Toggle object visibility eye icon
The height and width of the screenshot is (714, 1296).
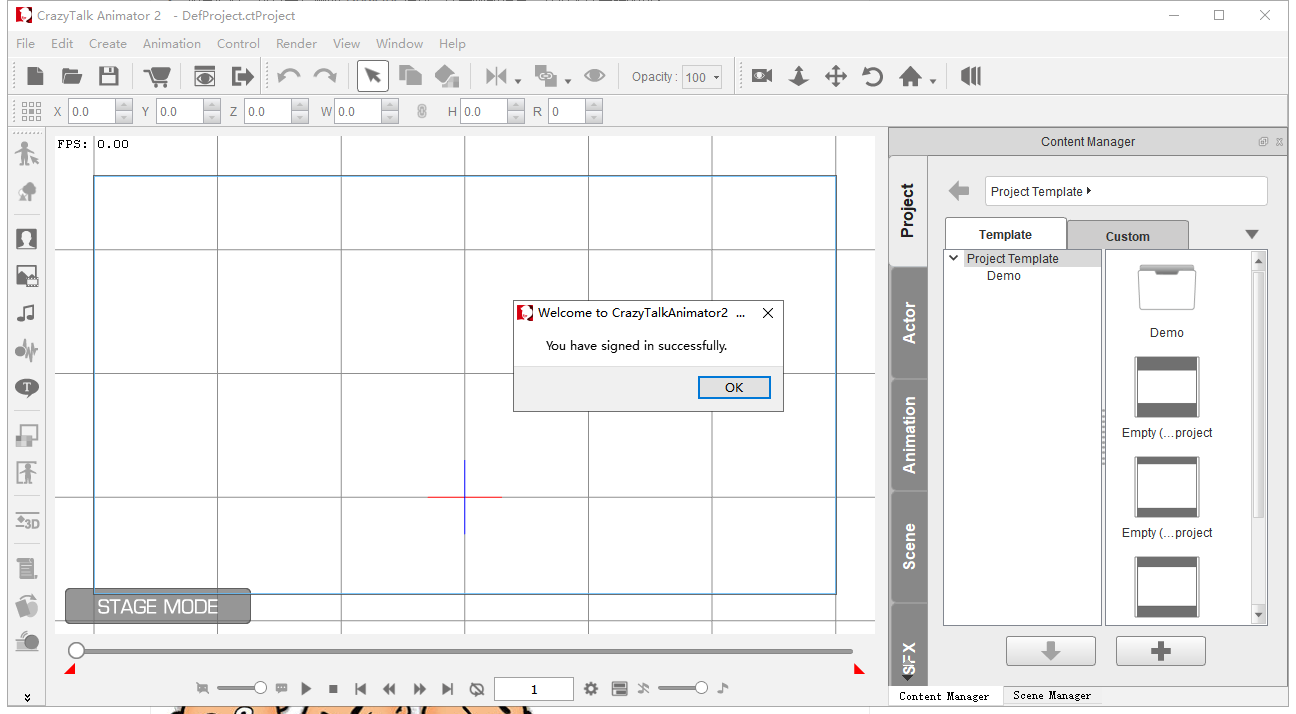[x=595, y=77]
